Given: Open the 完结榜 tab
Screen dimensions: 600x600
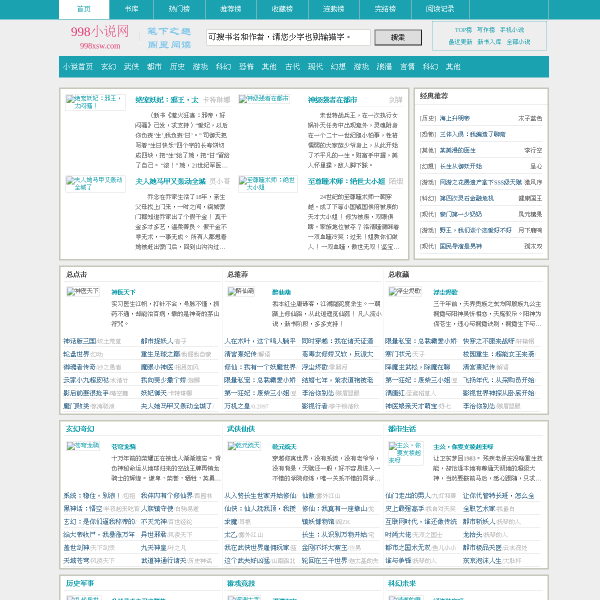Looking at the screenshot, I should click(x=385, y=9).
